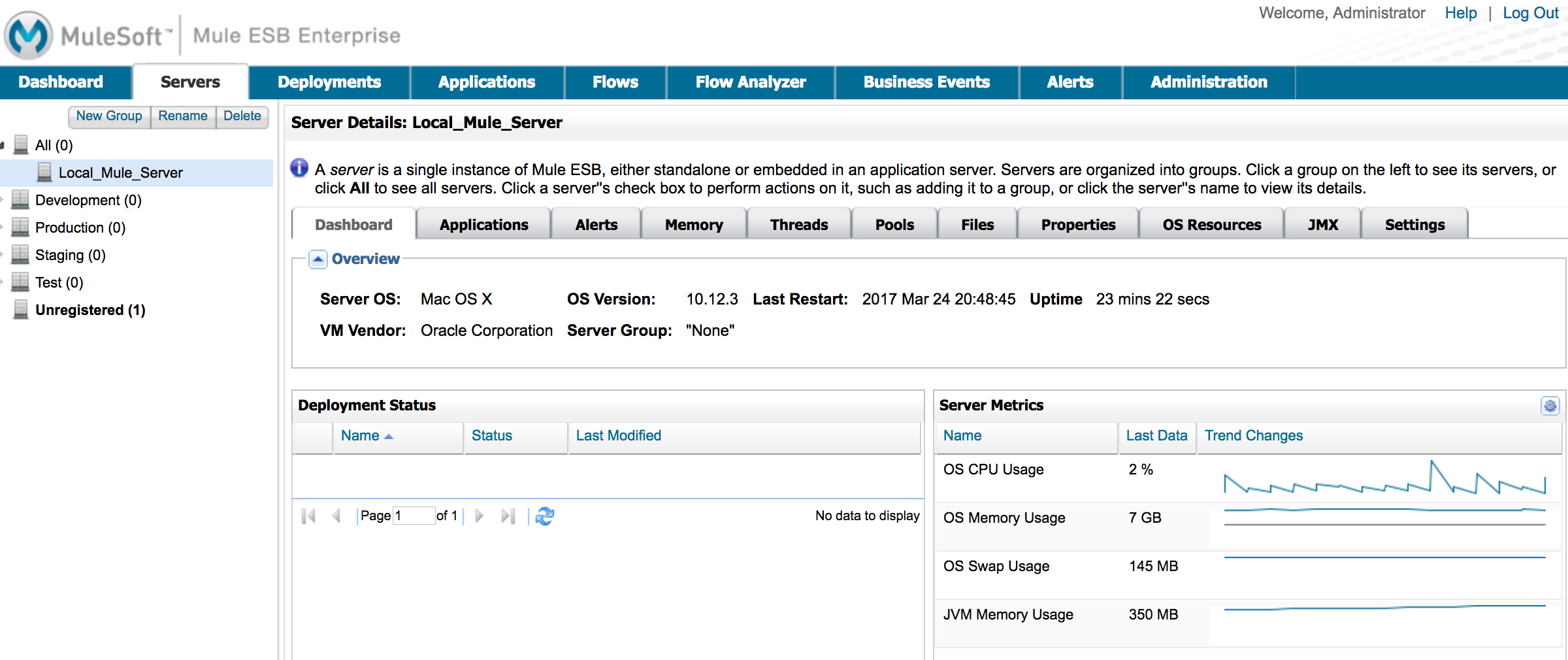The height and width of the screenshot is (660, 1568).
Task: Select the Unregistered server group
Action: pyautogui.click(x=90, y=310)
